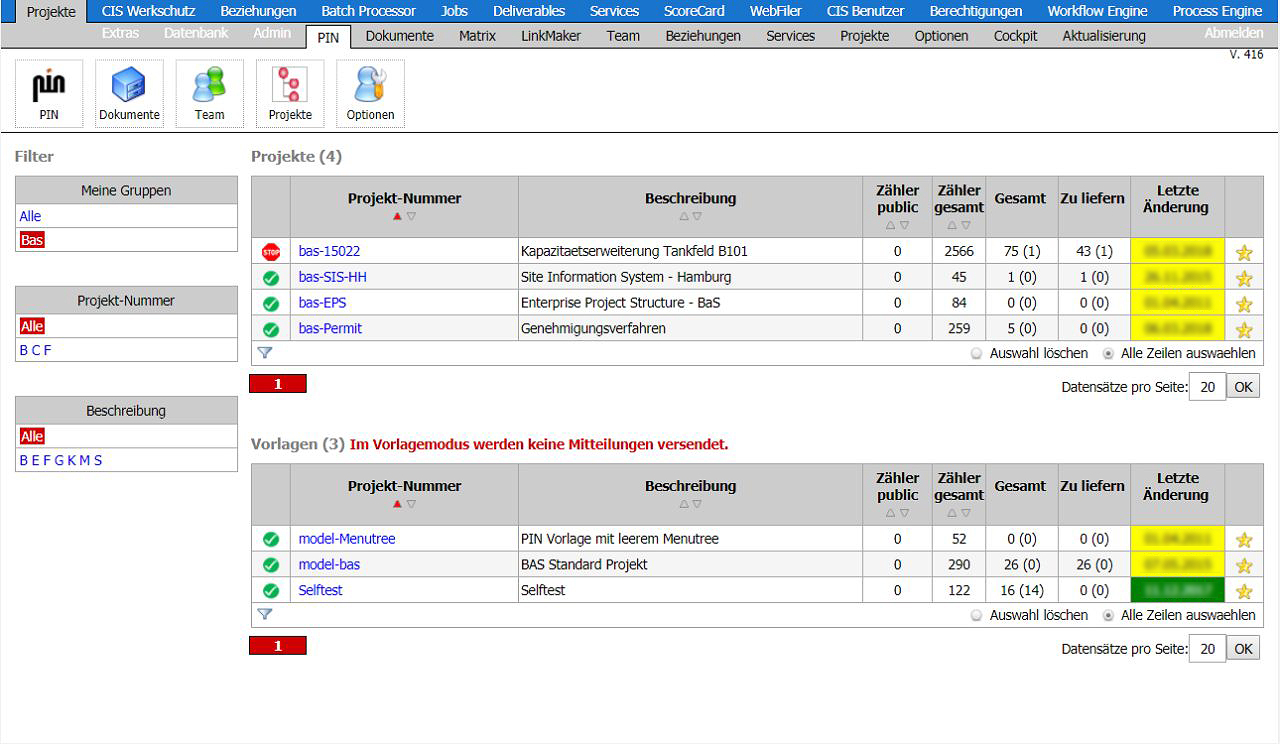The width and height of the screenshot is (1280, 744).
Task: Click the red stop icon for bas-15022
Action: [270, 251]
